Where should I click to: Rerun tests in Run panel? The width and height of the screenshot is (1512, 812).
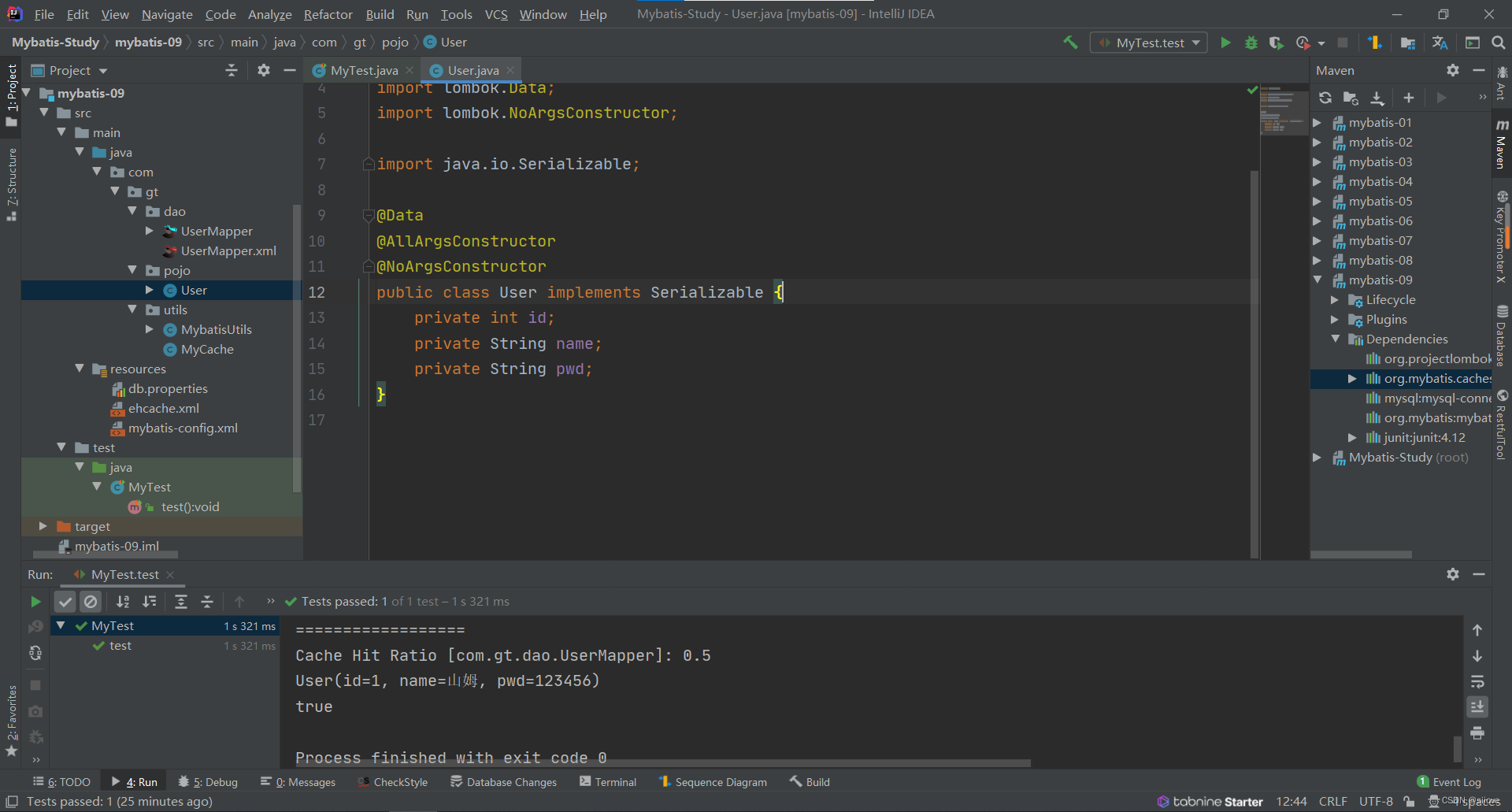click(35, 602)
